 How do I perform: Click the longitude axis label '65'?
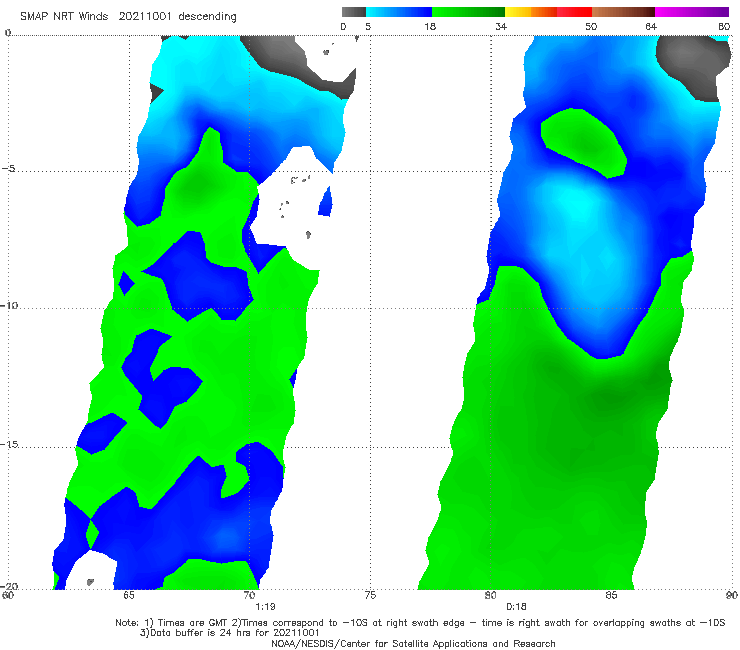click(128, 595)
